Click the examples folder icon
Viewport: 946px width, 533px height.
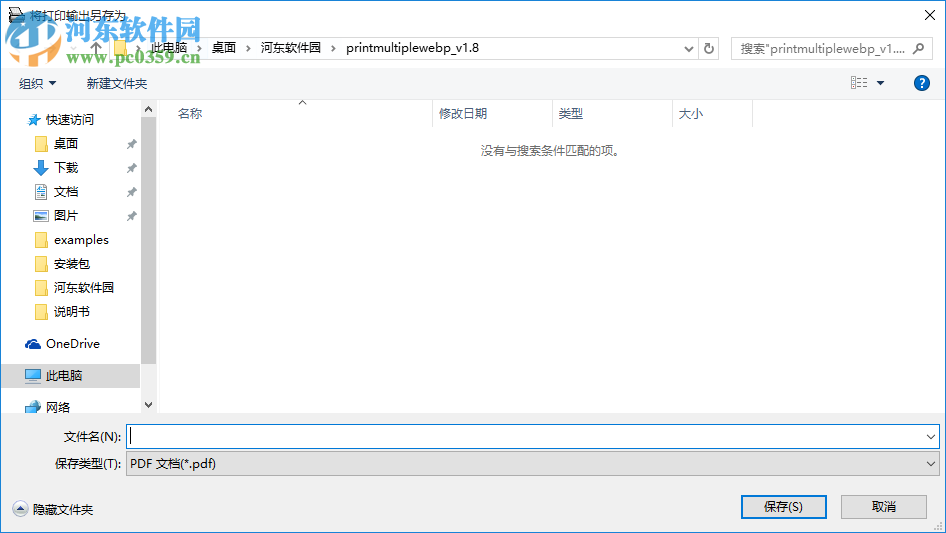pyautogui.click(x=41, y=240)
